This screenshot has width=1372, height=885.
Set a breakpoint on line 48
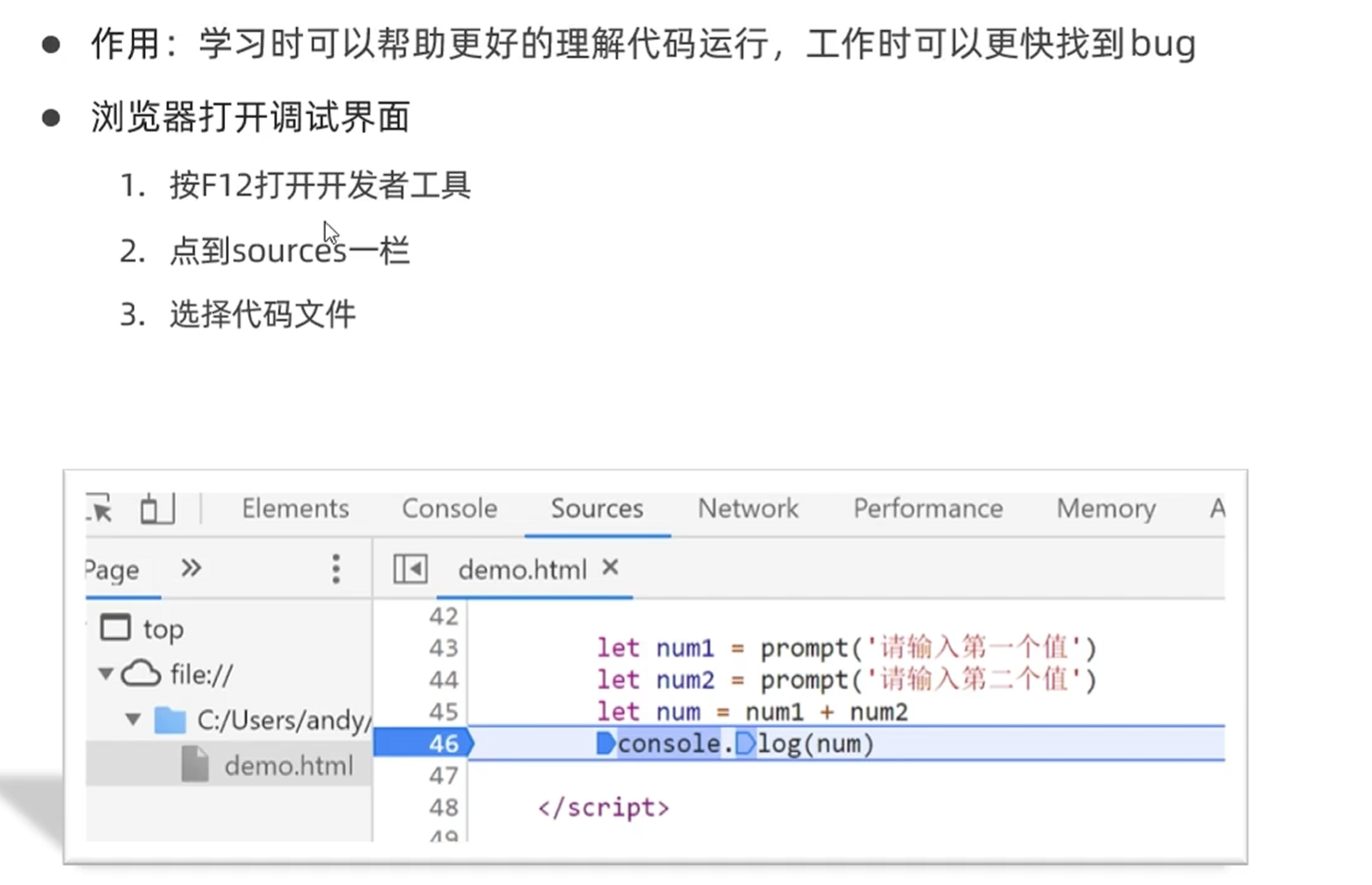coord(444,807)
